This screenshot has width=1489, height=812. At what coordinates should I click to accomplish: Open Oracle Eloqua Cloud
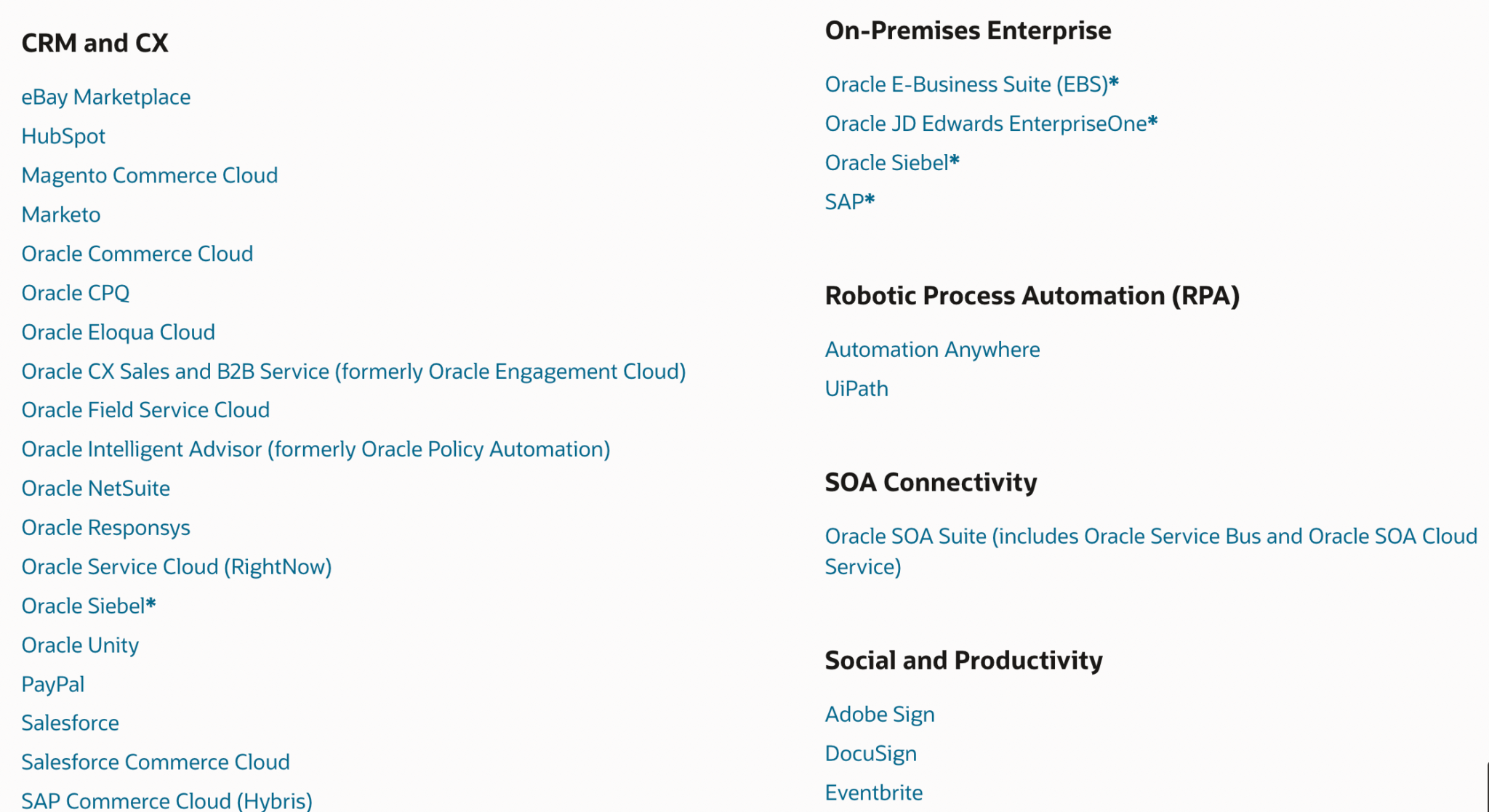119,331
